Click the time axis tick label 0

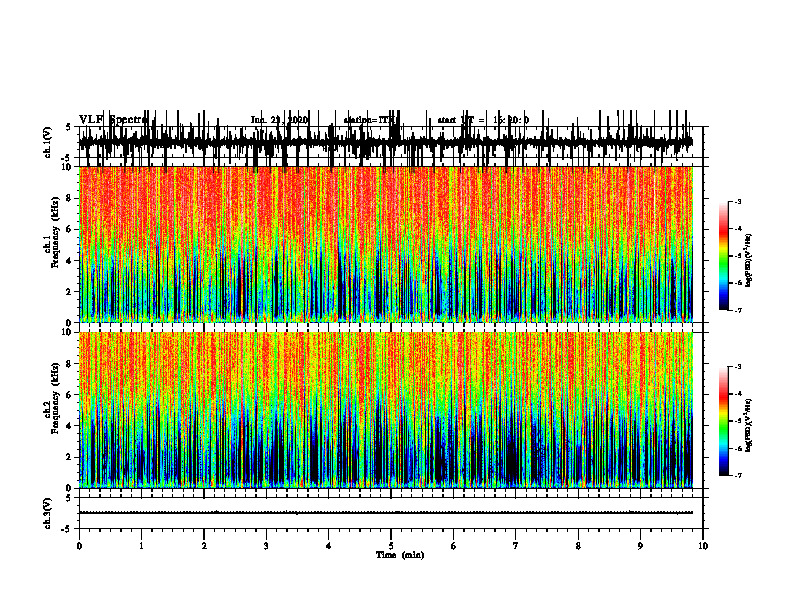[79, 546]
